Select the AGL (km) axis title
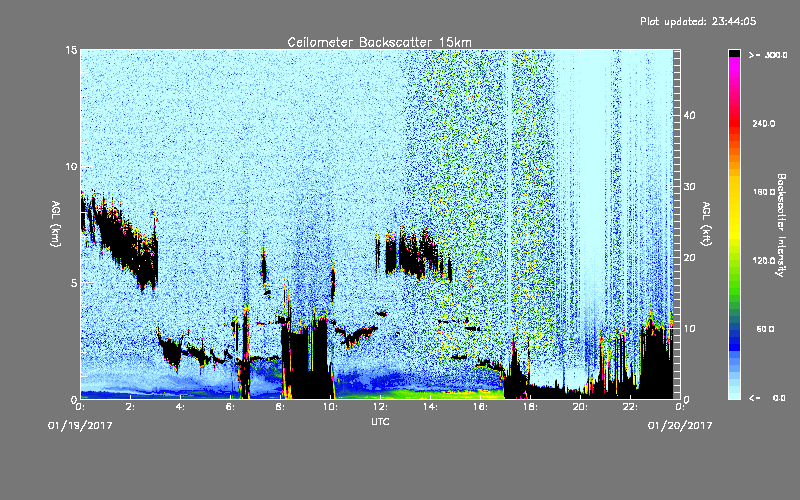Viewport: 800px width, 500px height. pos(56,224)
